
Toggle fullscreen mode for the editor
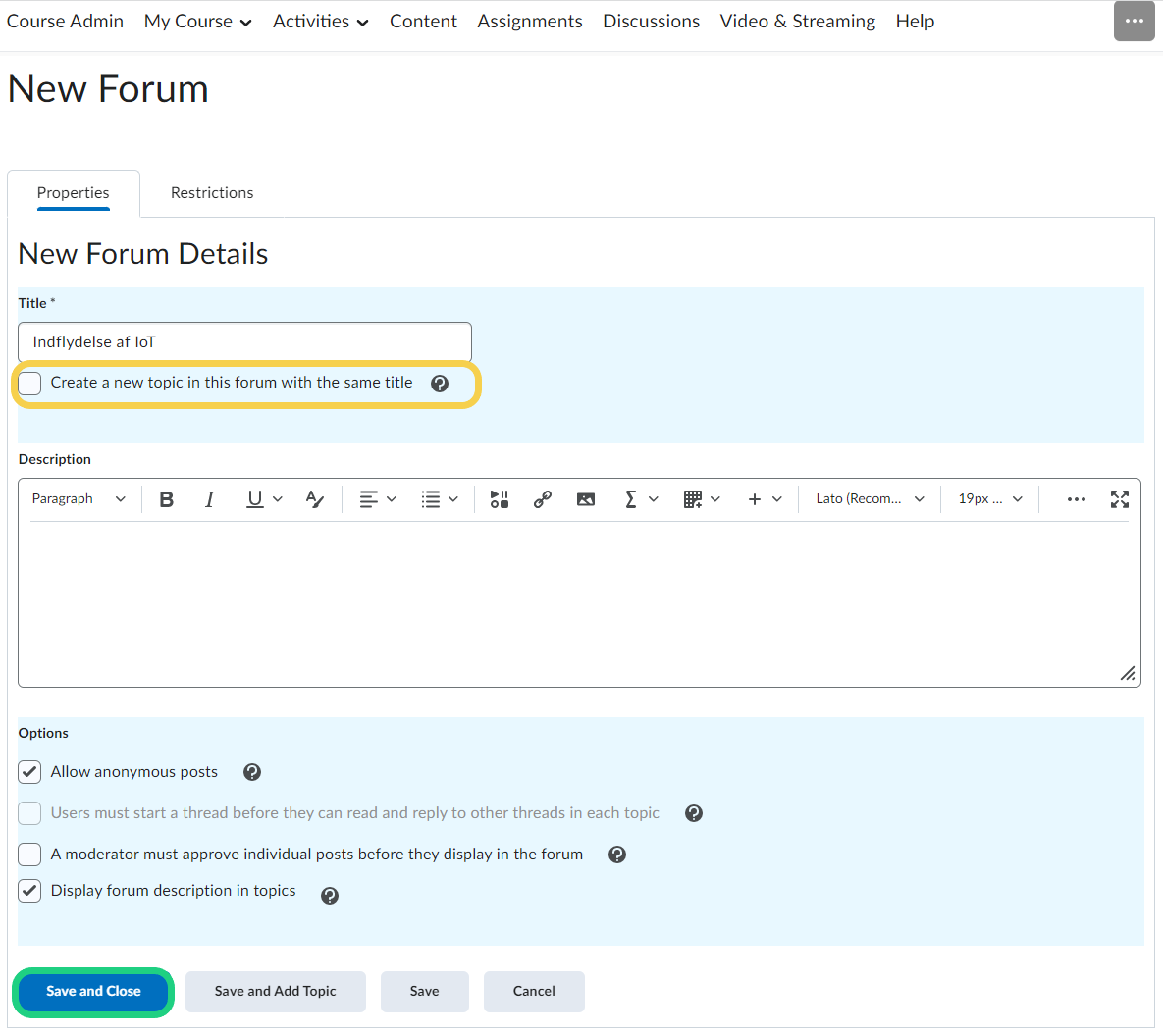point(1119,499)
